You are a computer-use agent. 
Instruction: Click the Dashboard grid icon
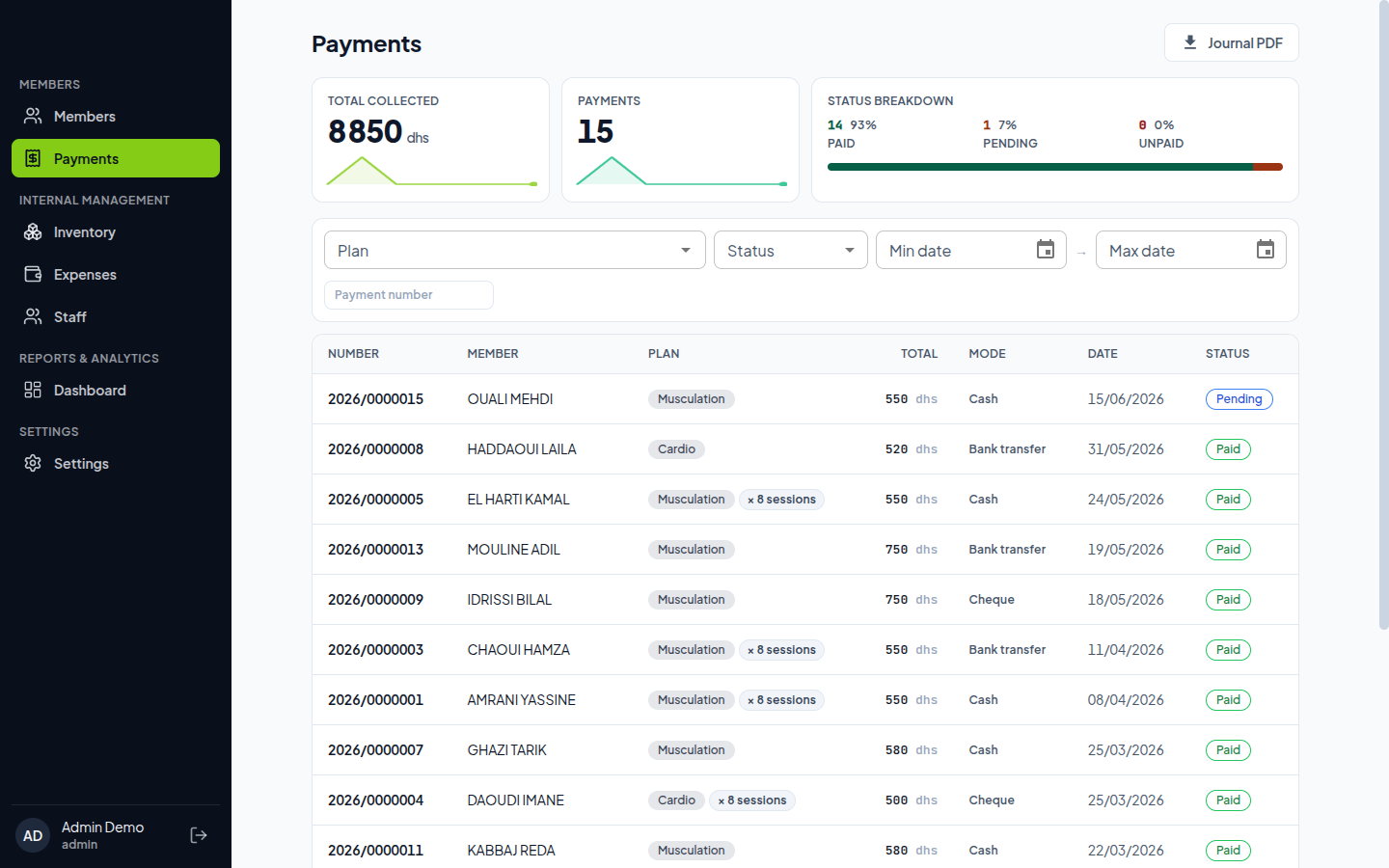(x=33, y=390)
